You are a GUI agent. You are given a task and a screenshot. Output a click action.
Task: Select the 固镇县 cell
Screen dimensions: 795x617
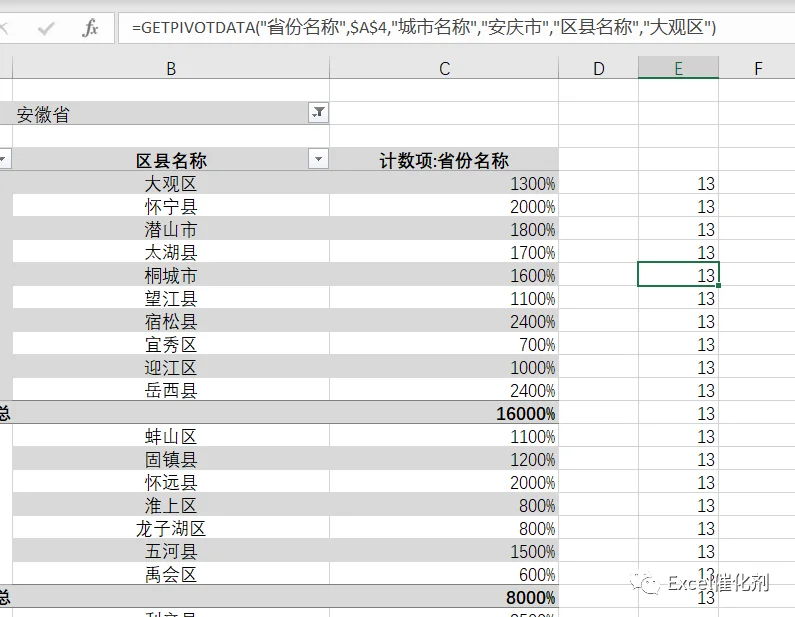coord(171,459)
